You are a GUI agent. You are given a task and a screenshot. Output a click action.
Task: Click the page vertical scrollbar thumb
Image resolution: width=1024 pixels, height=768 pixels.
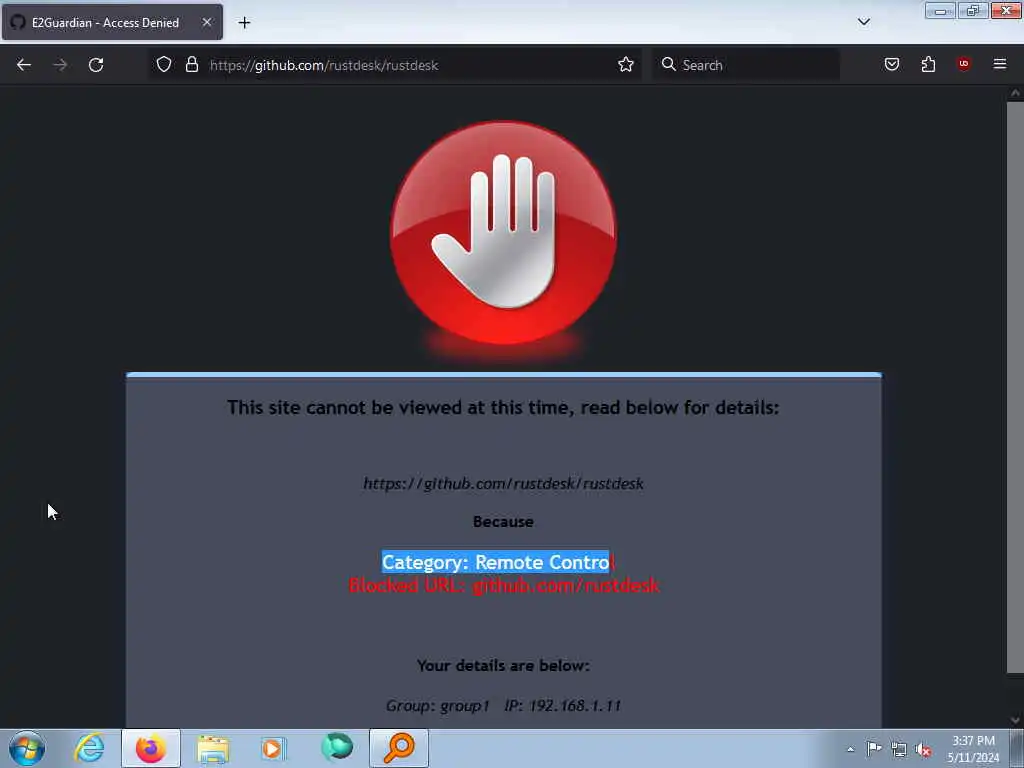click(x=1015, y=387)
